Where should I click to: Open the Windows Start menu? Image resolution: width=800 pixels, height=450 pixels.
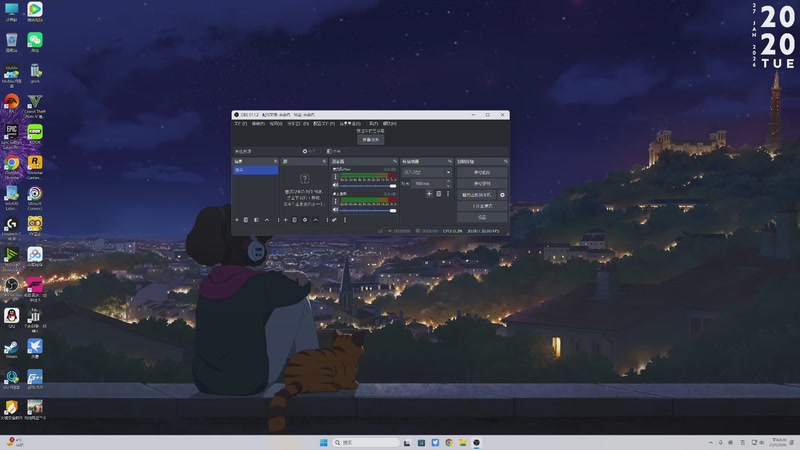coord(323,442)
